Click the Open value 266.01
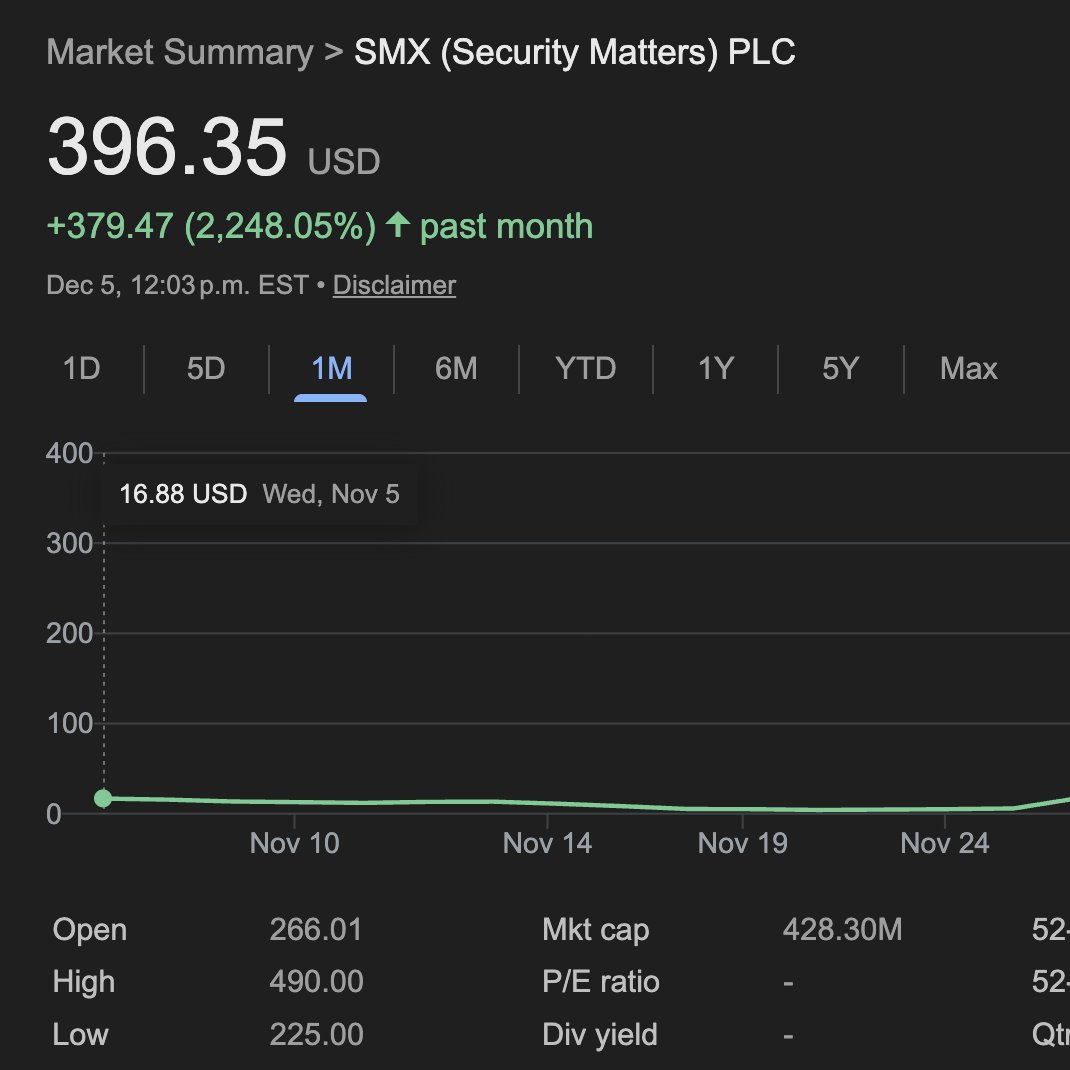 (x=316, y=930)
